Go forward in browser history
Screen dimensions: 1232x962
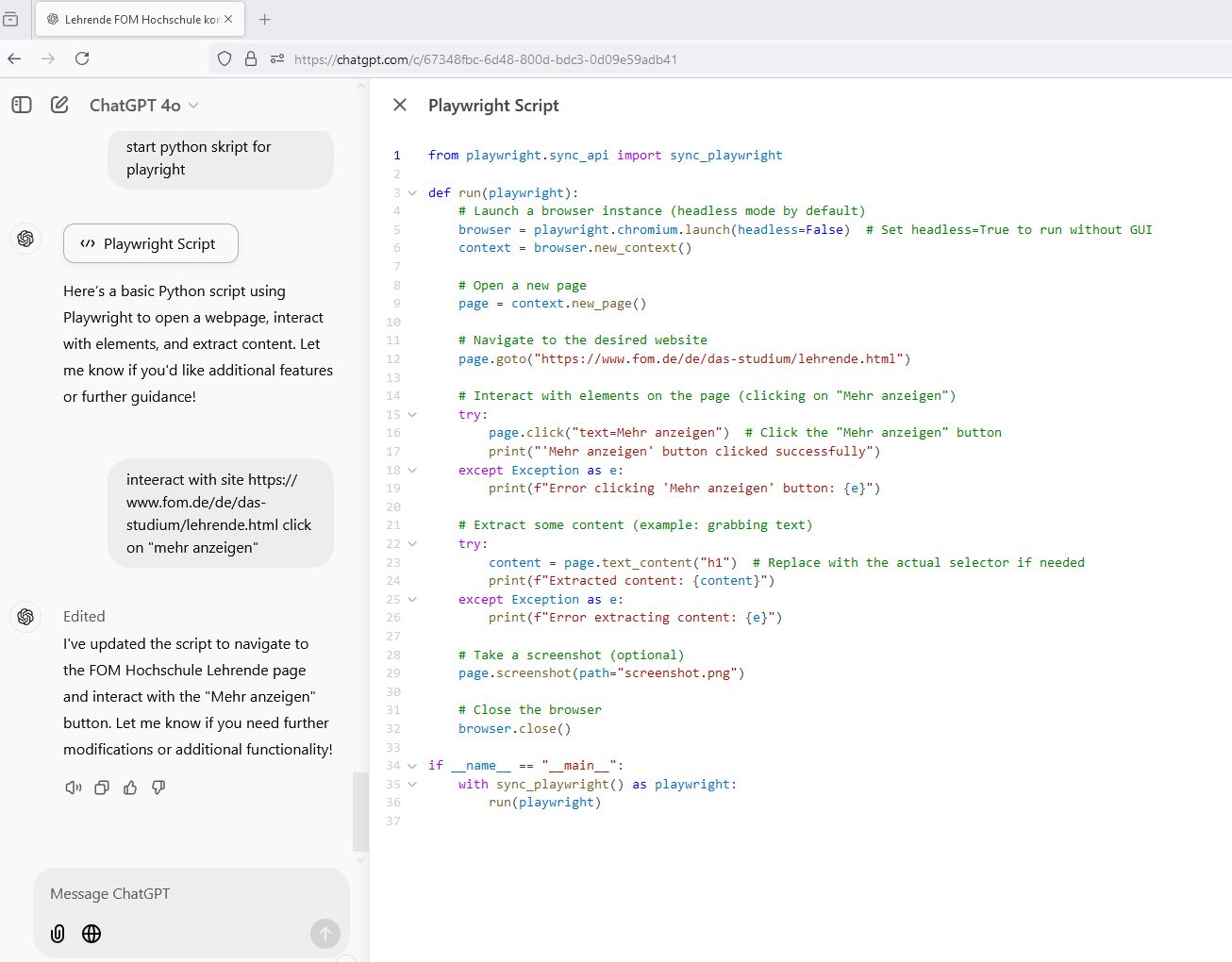coord(48,58)
